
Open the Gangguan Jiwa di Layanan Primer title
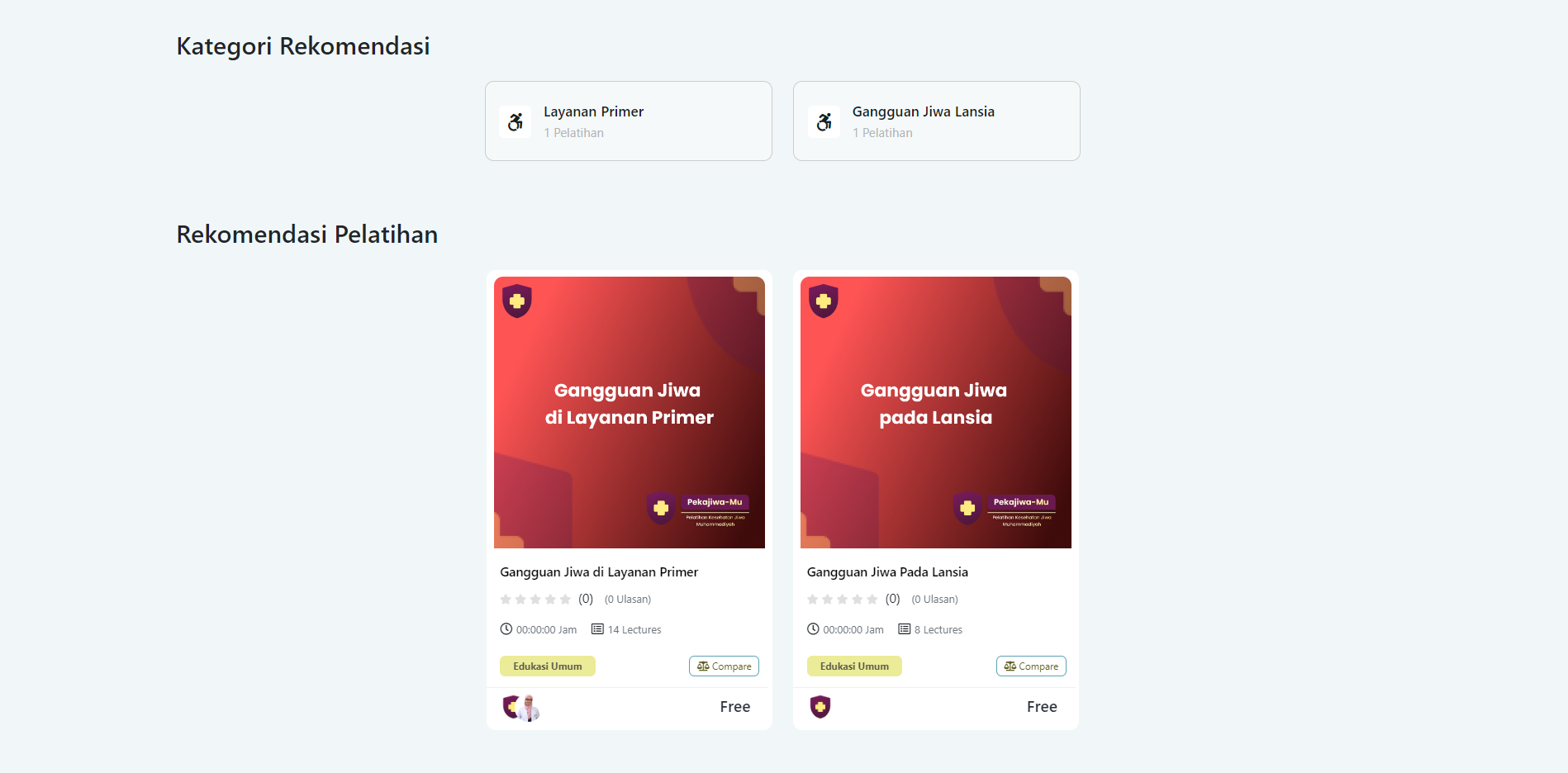[599, 572]
